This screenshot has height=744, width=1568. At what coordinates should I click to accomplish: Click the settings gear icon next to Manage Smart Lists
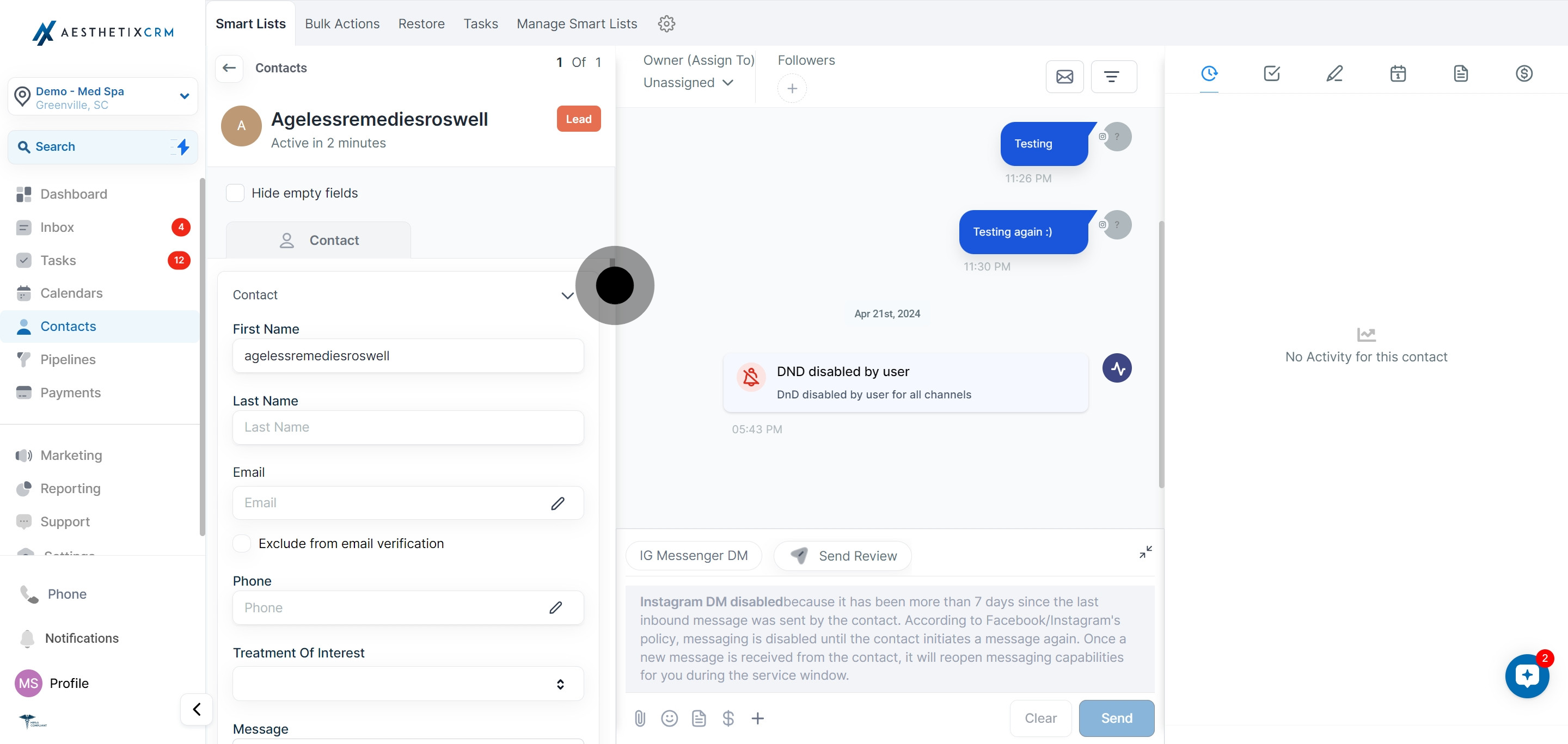click(666, 24)
